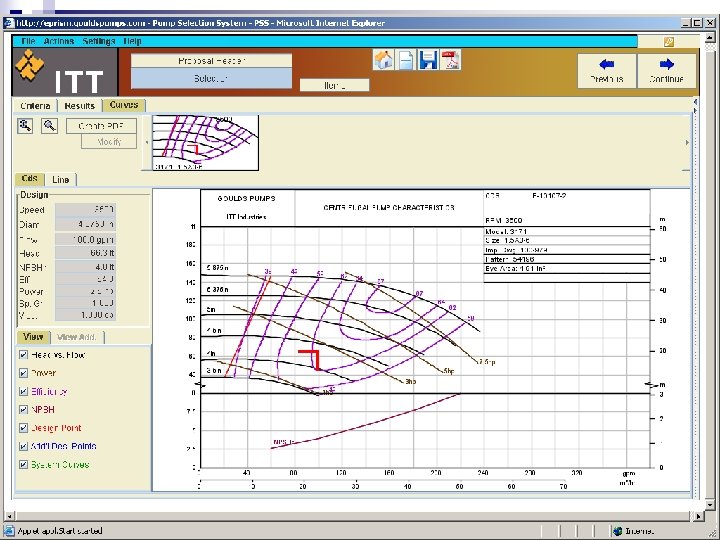Click the Flow field showing 100.0 gpm

pyautogui.click(x=85, y=239)
